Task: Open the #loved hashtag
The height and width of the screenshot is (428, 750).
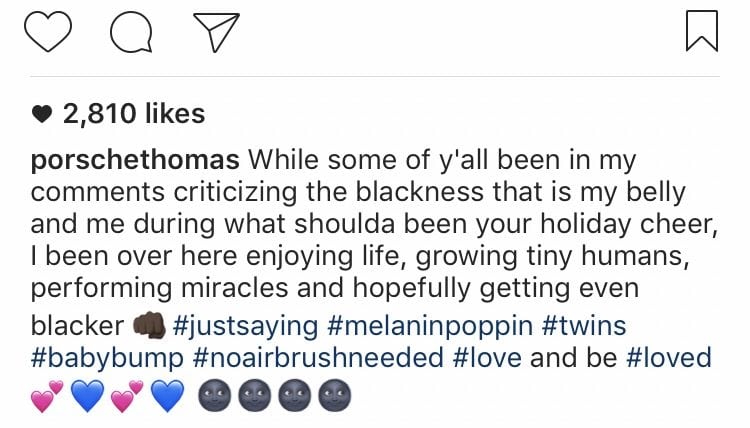Action: (669, 357)
